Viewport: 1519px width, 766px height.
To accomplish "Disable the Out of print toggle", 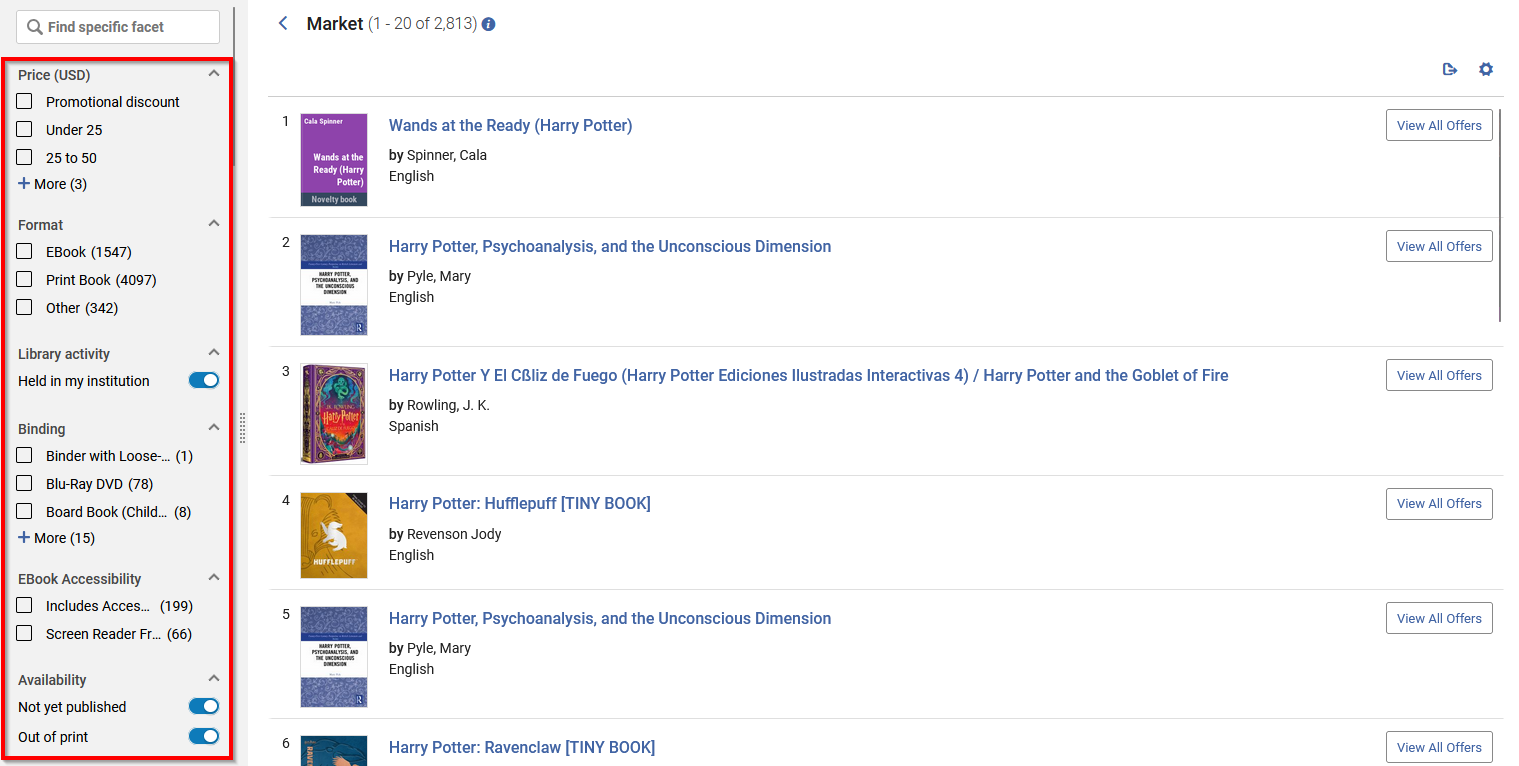I will coord(203,736).
